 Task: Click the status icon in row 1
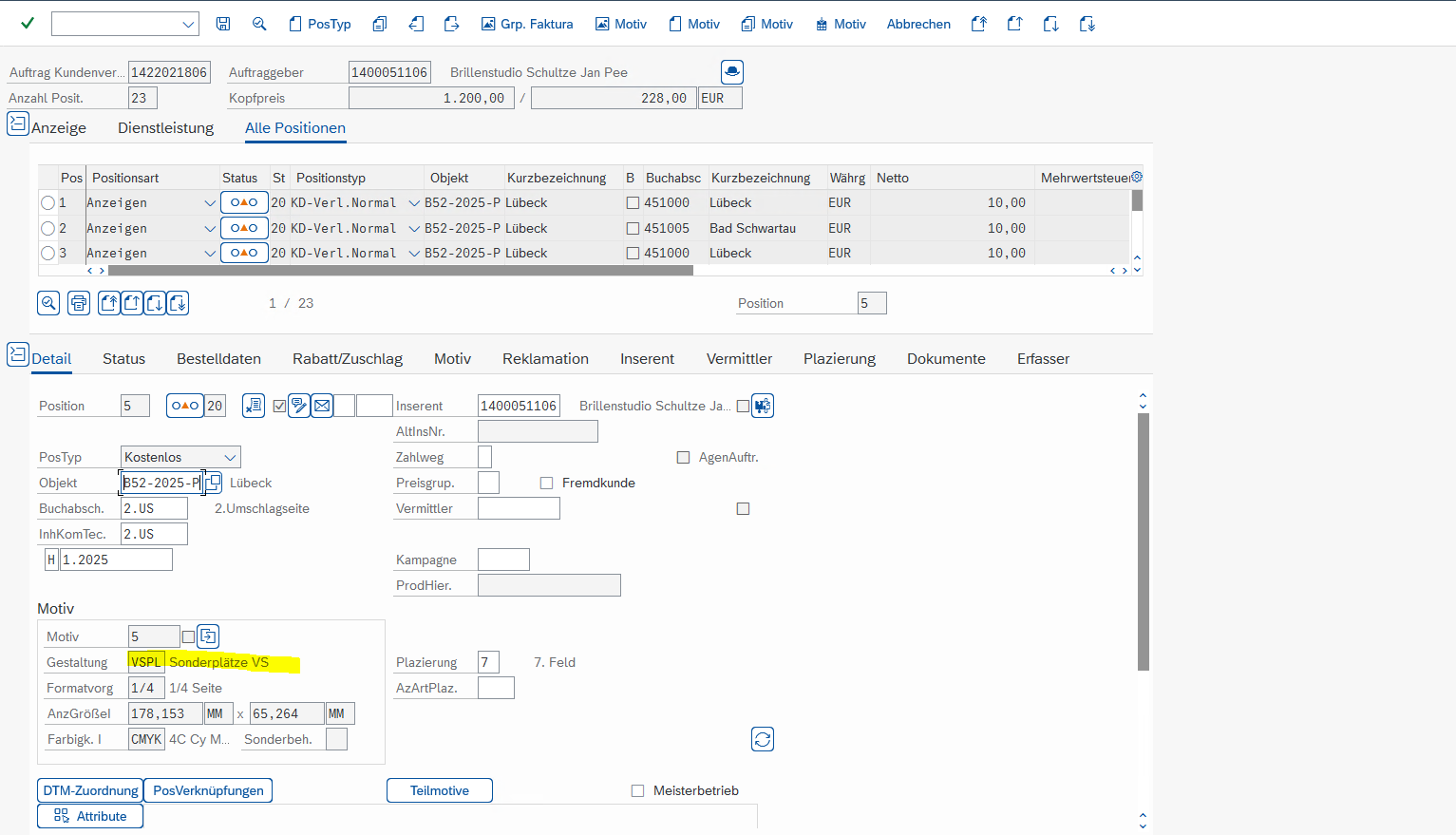tap(244, 202)
